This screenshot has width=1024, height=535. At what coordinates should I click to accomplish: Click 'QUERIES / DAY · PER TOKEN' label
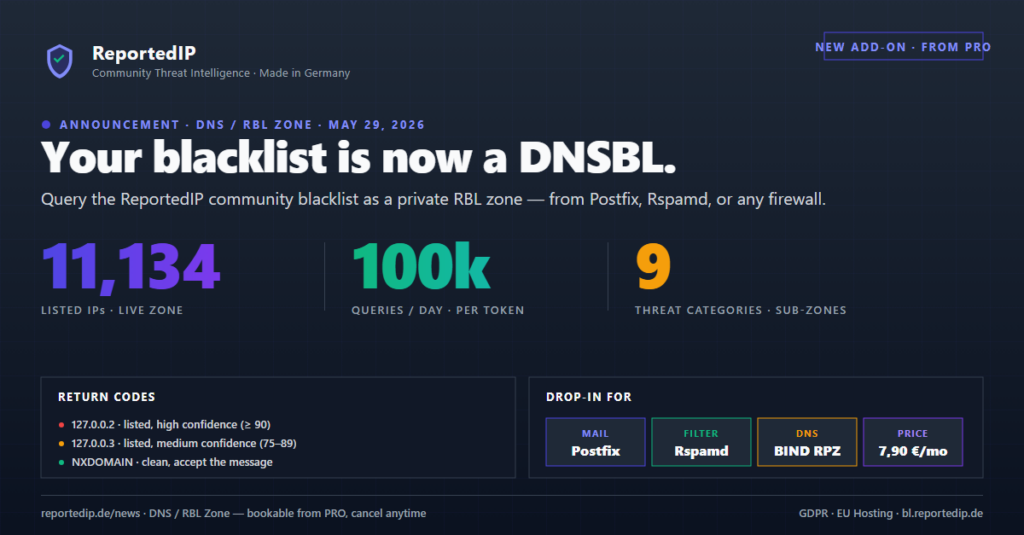tap(438, 310)
